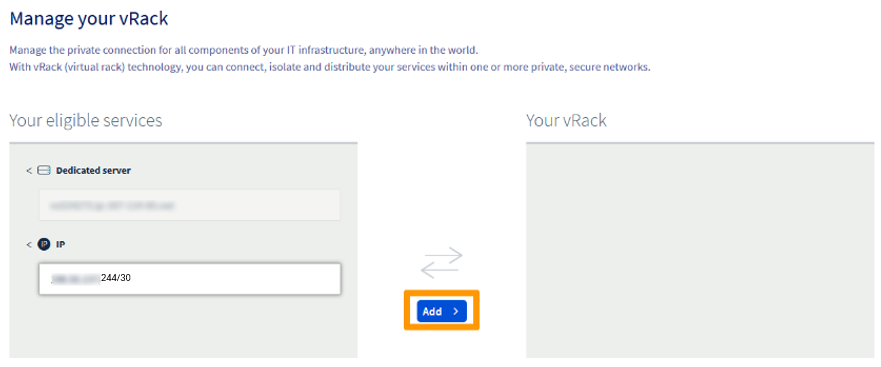
Task: Click empty space below the IP entry
Action: (x=183, y=326)
